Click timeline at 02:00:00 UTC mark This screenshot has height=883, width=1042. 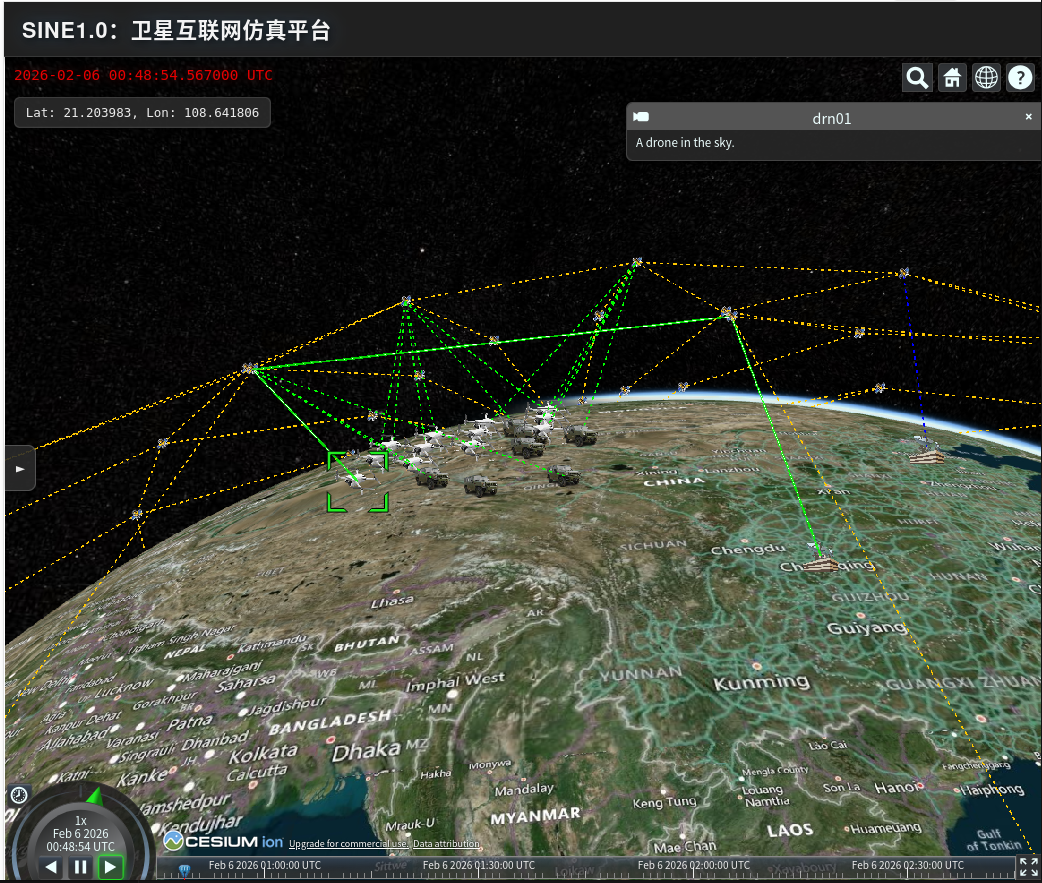coord(693,865)
